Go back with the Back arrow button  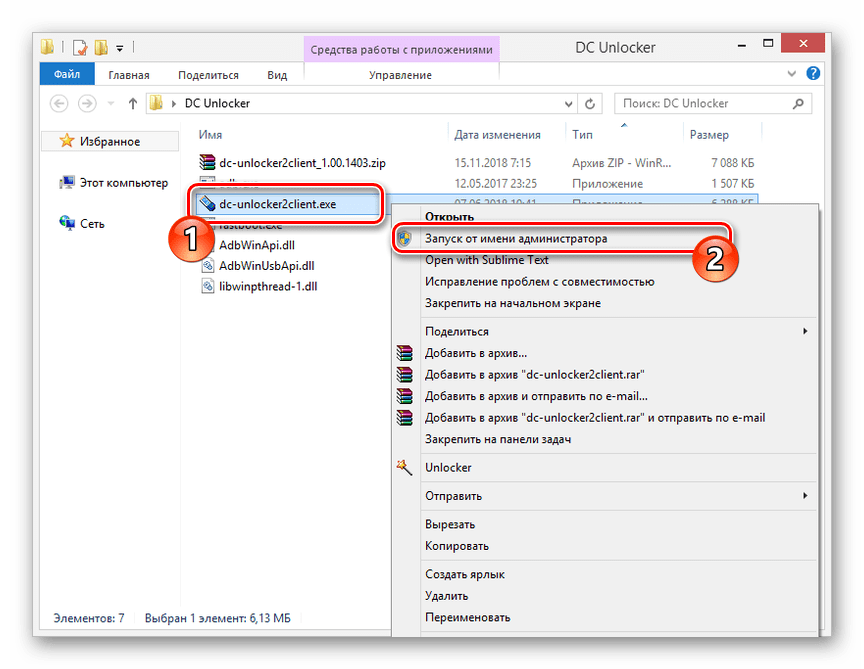coord(60,104)
